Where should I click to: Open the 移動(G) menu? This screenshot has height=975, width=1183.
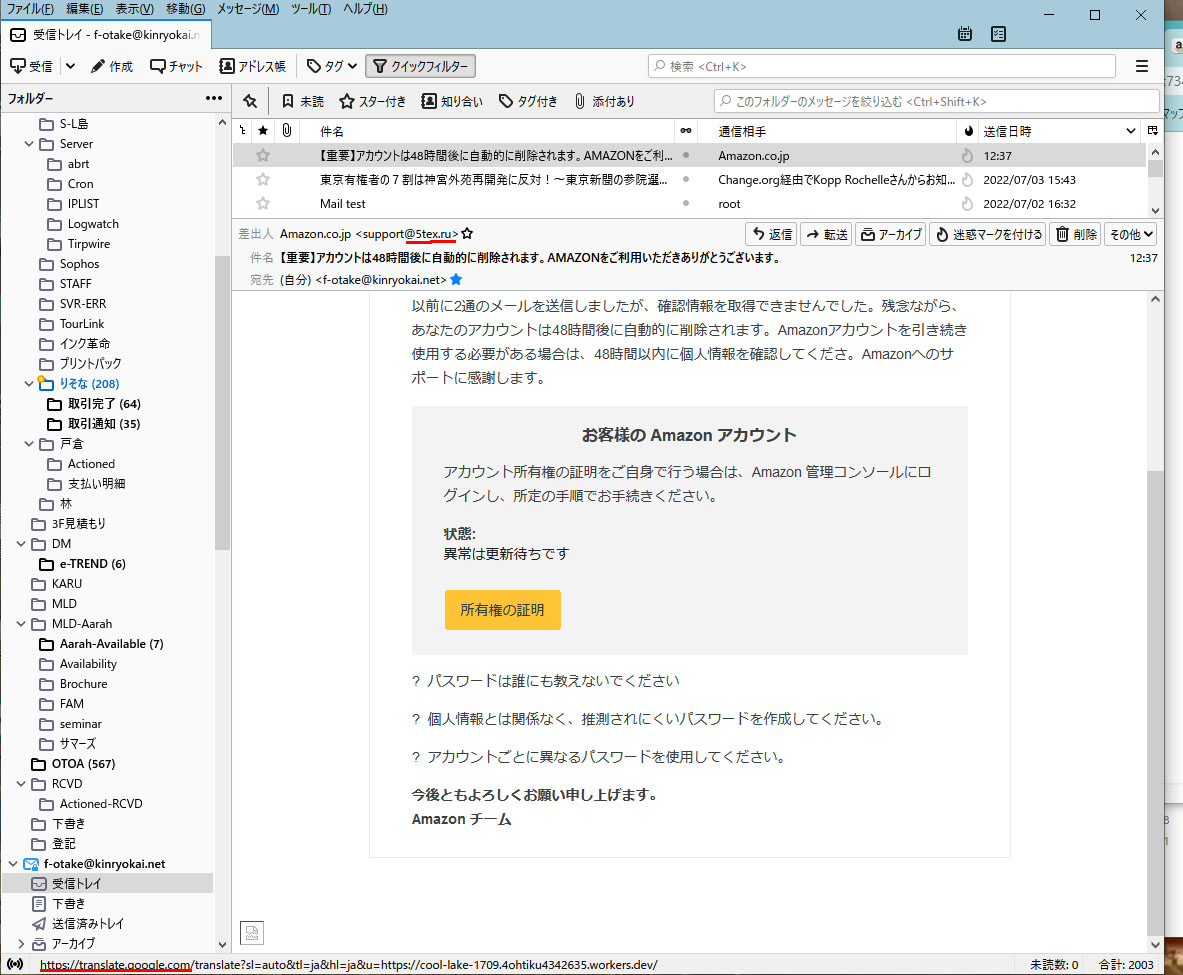(186, 9)
